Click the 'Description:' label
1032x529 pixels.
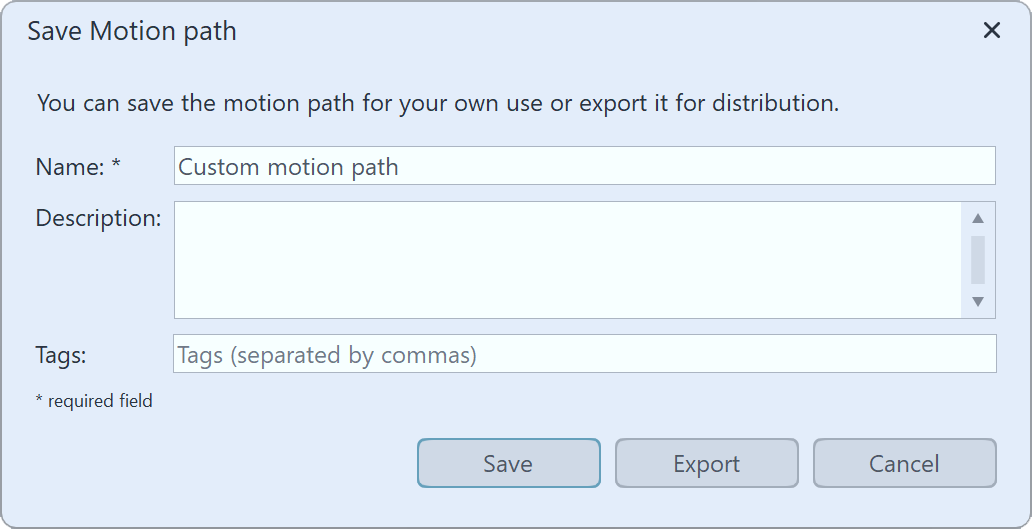point(98,218)
